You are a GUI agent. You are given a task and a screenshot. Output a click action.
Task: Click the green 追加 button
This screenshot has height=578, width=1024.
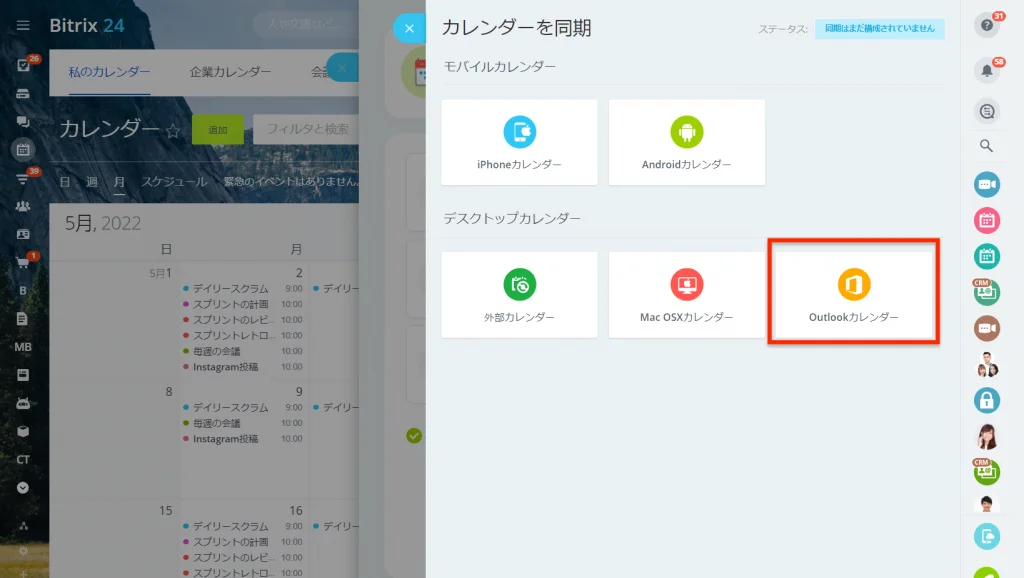coord(217,129)
